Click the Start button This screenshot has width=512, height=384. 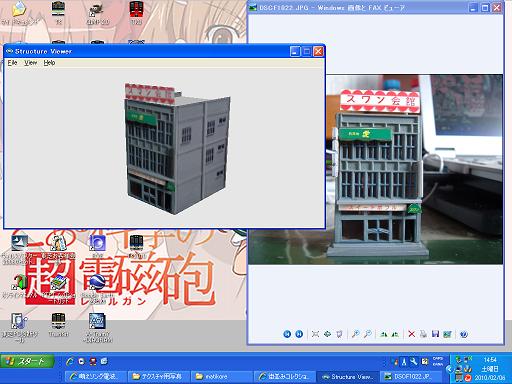pyautogui.click(x=27, y=361)
